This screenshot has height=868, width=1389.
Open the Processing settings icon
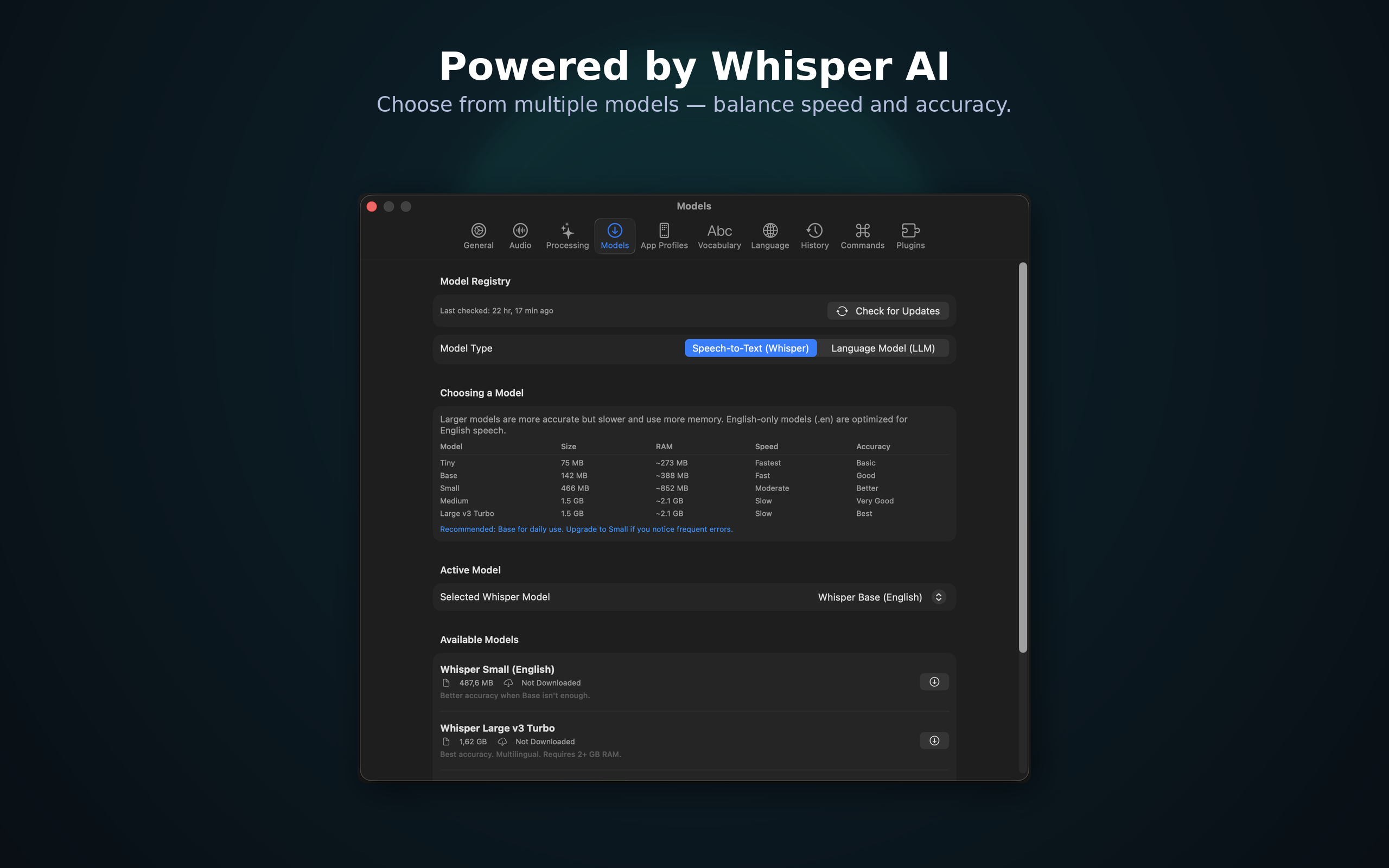tap(566, 235)
